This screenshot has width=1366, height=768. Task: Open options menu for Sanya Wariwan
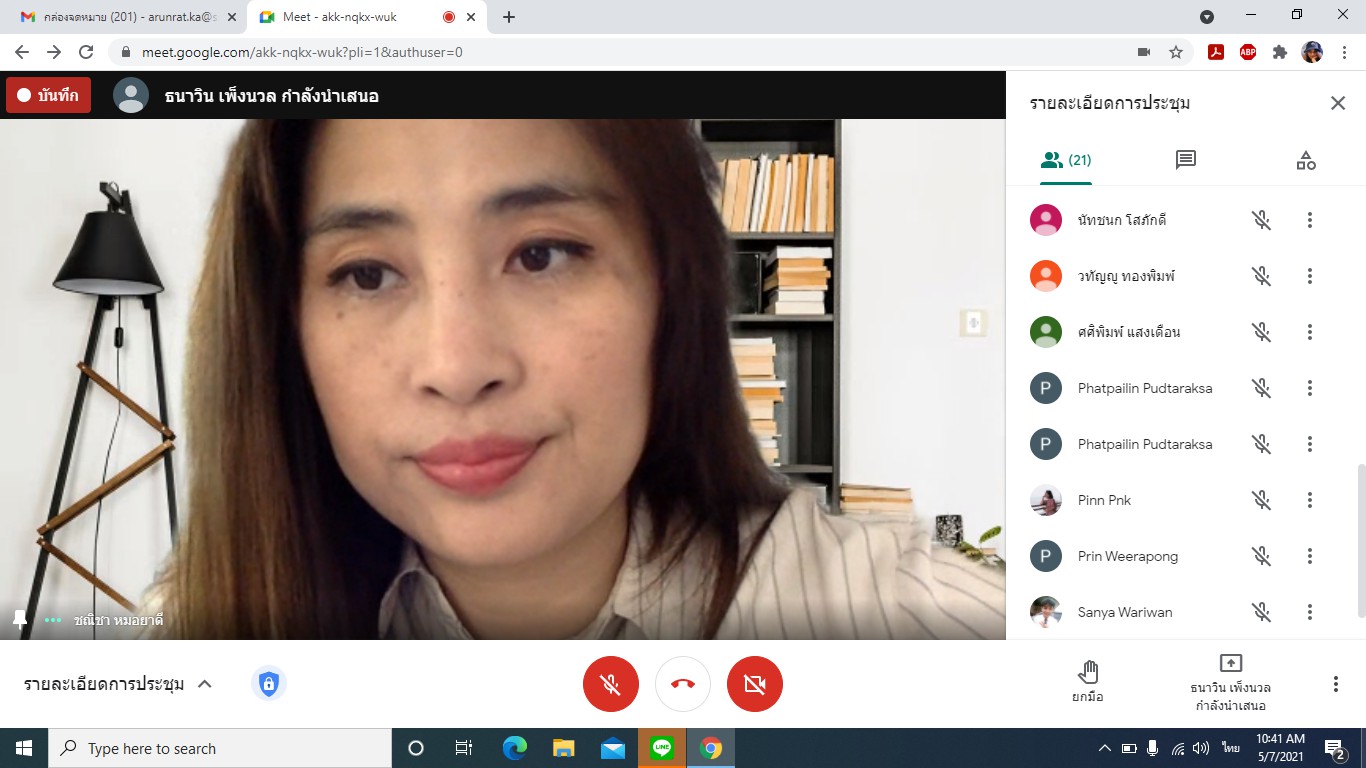coord(1309,612)
